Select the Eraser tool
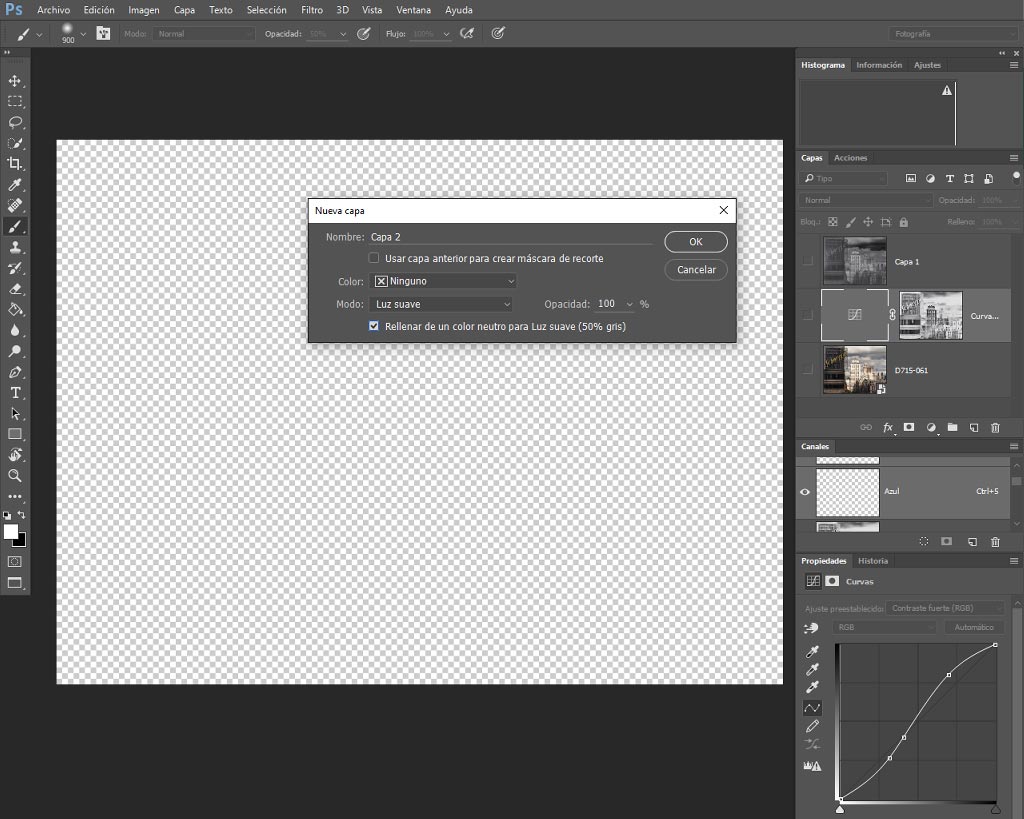1024x819 pixels. (x=14, y=289)
